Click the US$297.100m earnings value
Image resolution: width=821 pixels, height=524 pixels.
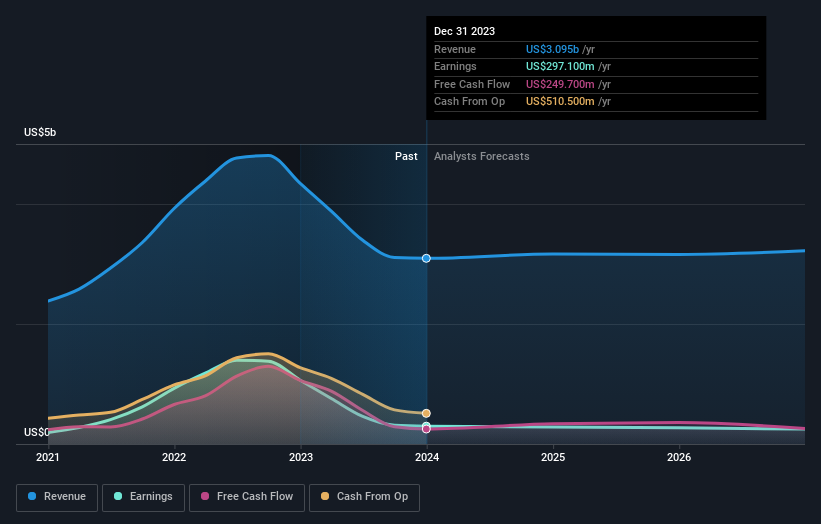point(560,66)
